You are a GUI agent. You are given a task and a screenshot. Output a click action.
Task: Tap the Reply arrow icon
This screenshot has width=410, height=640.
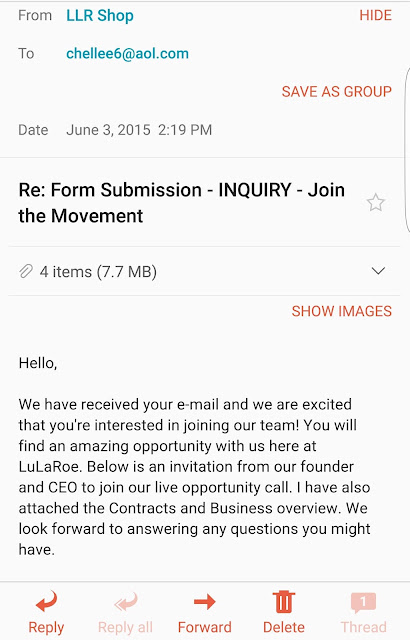[46, 601]
